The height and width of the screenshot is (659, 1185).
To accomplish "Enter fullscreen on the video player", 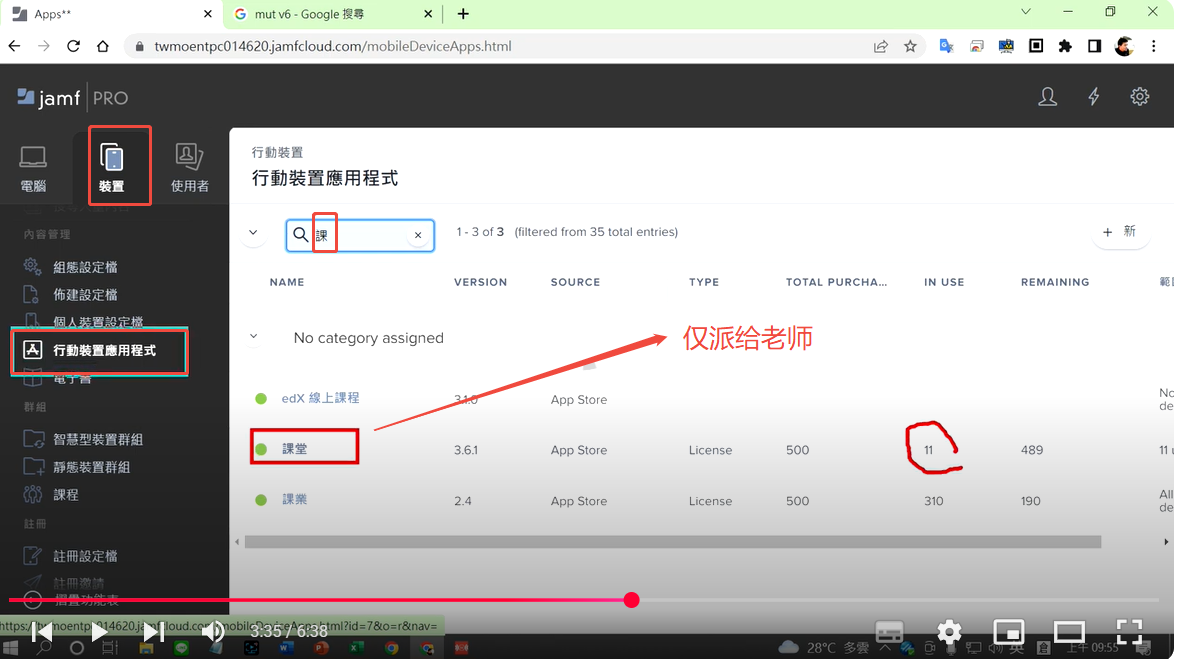I will (1129, 632).
